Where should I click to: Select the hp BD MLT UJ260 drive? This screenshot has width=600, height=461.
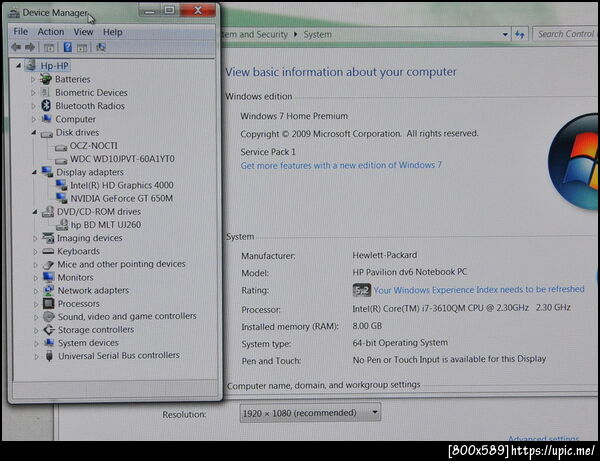[106, 225]
